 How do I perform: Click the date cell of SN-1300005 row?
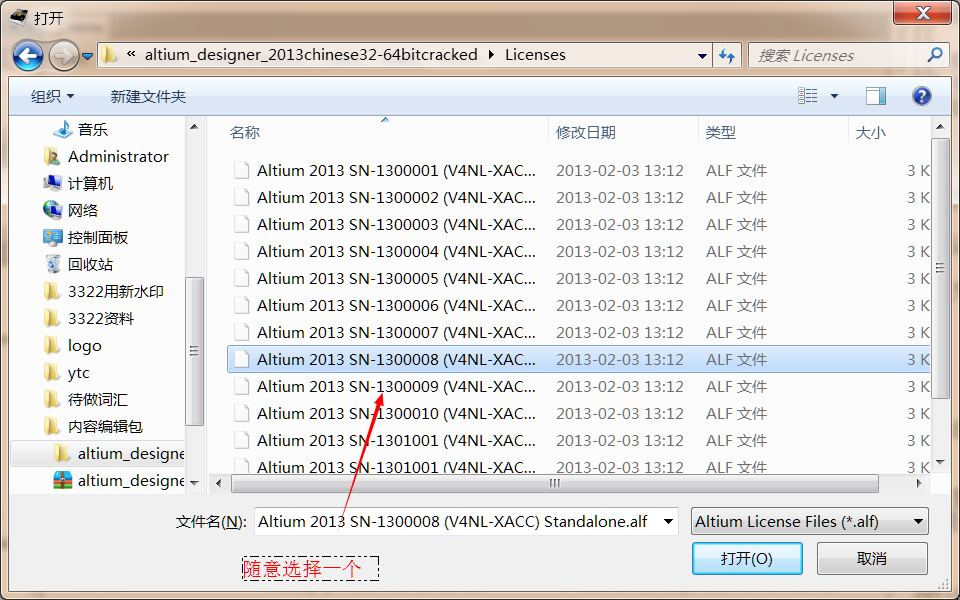click(x=620, y=279)
